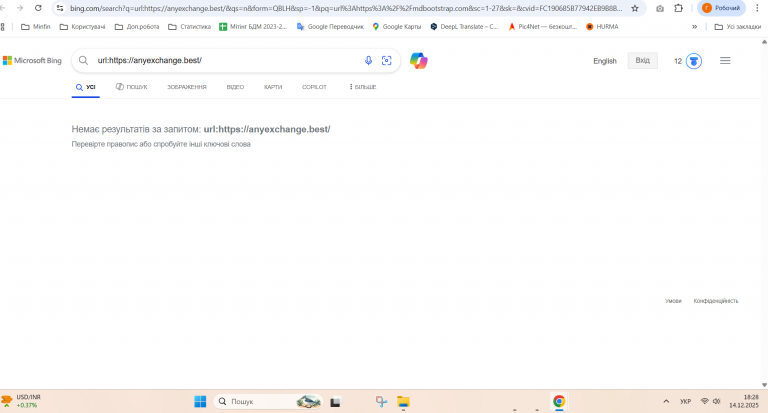This screenshot has height=413, width=768.
Task: Open Copilot via the colorful icon
Action: coord(419,61)
